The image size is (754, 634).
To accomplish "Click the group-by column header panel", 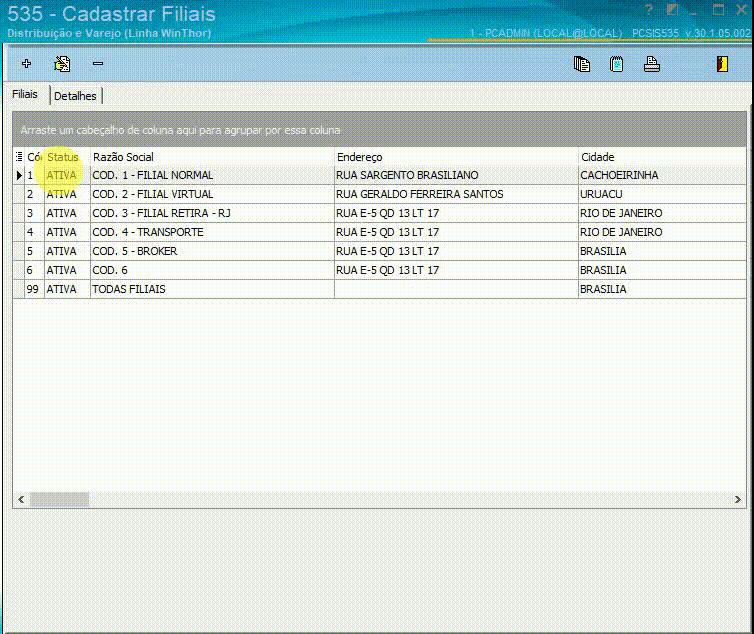I will 379,130.
